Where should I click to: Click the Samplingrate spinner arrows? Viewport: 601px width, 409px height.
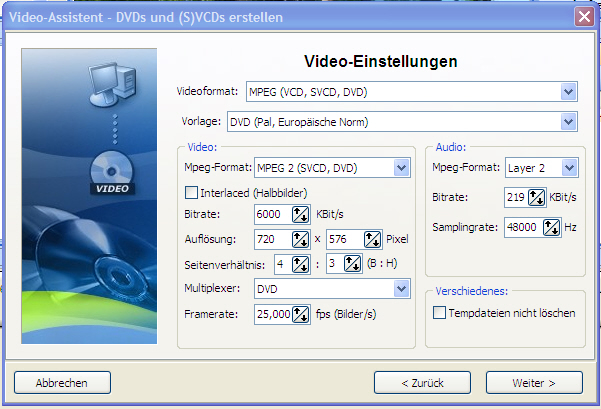[552, 227]
